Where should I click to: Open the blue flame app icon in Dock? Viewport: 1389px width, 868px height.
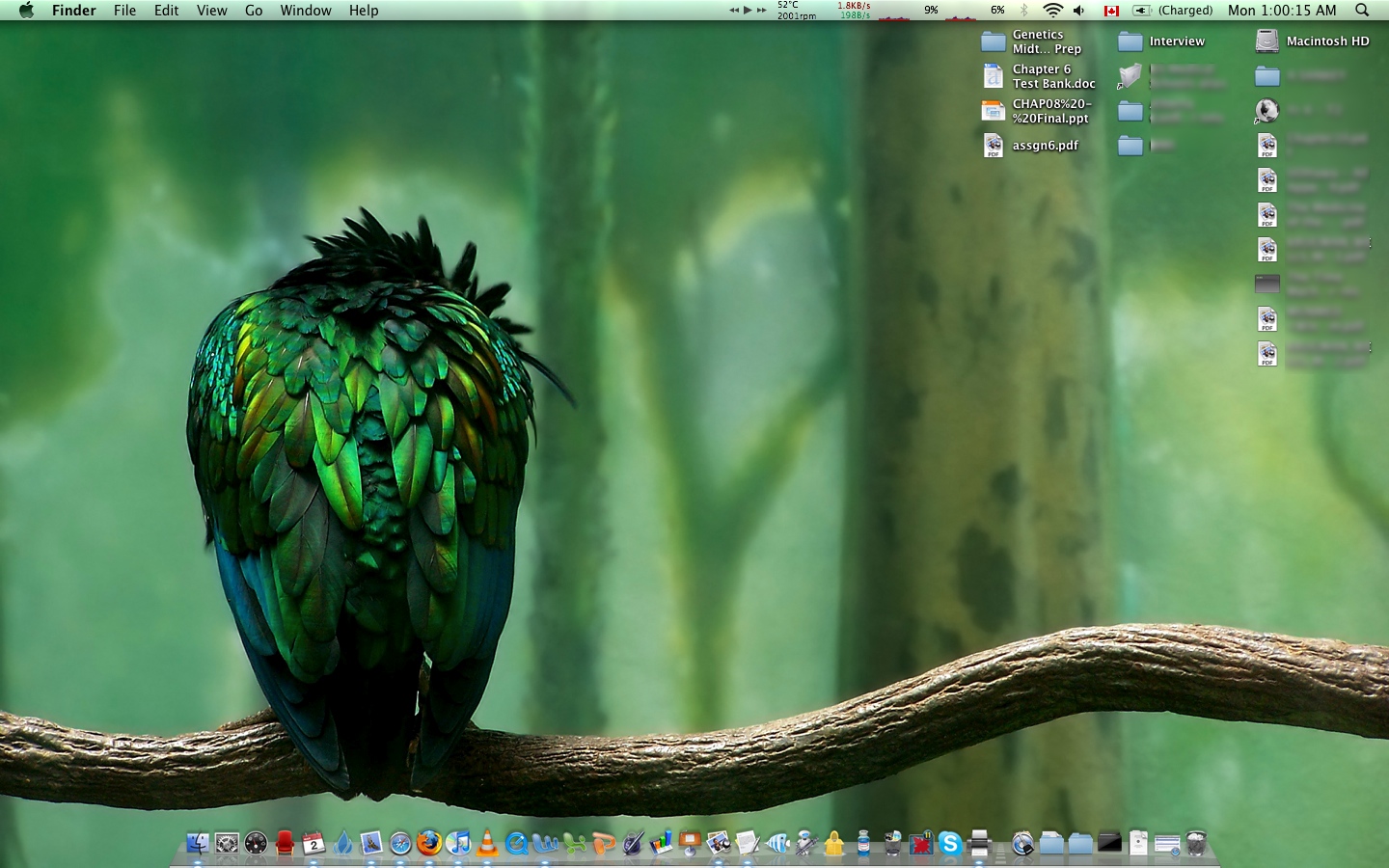(x=342, y=843)
